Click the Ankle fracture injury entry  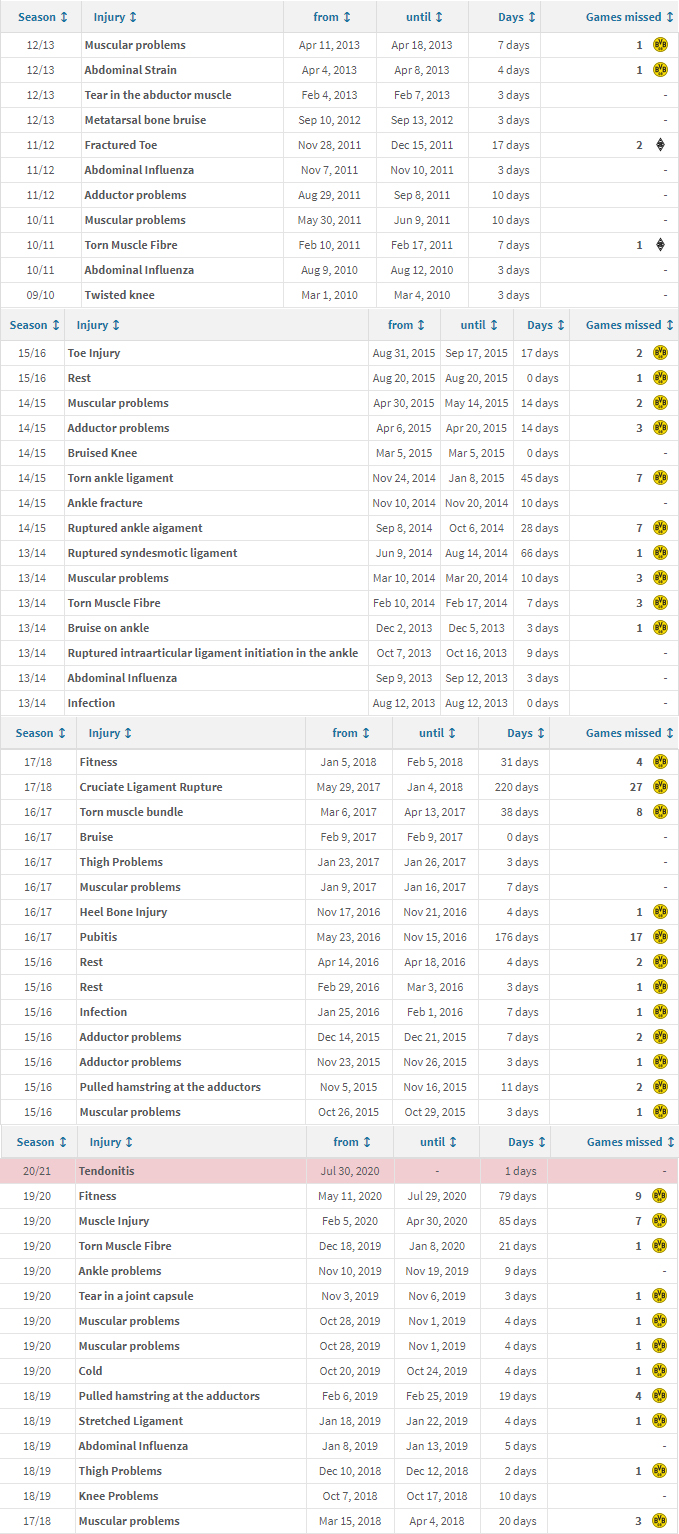coord(105,503)
